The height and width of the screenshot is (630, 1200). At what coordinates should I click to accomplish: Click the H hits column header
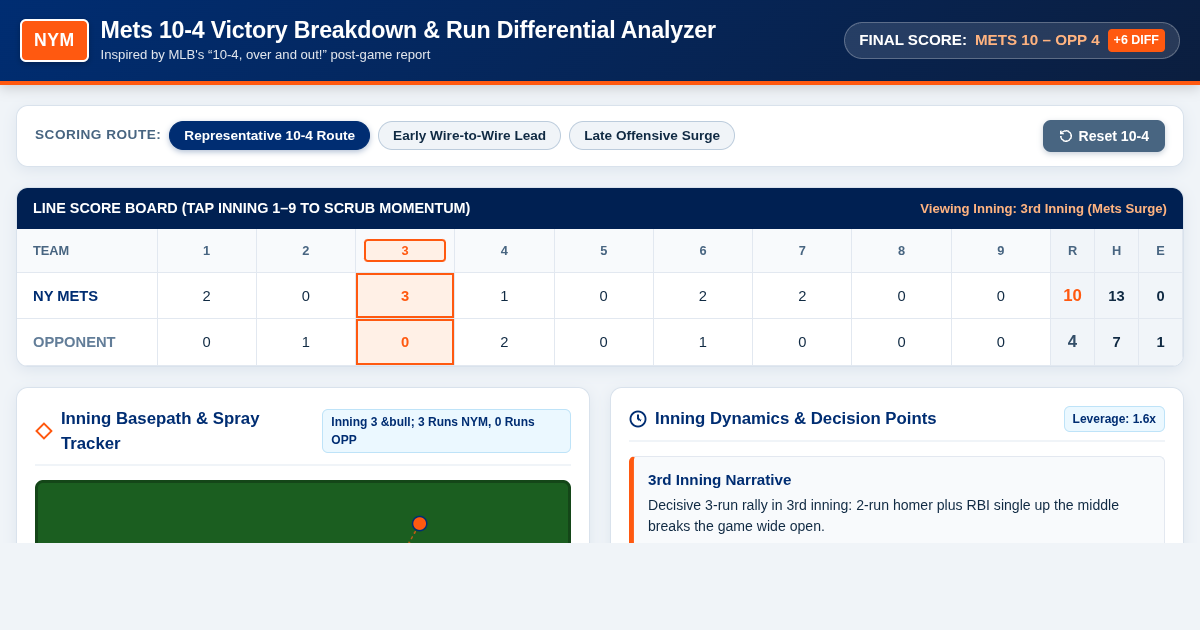point(1116,251)
